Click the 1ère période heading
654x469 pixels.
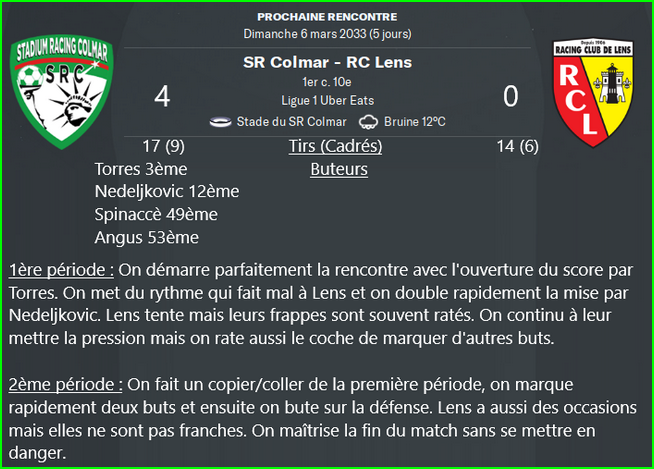(x=61, y=270)
